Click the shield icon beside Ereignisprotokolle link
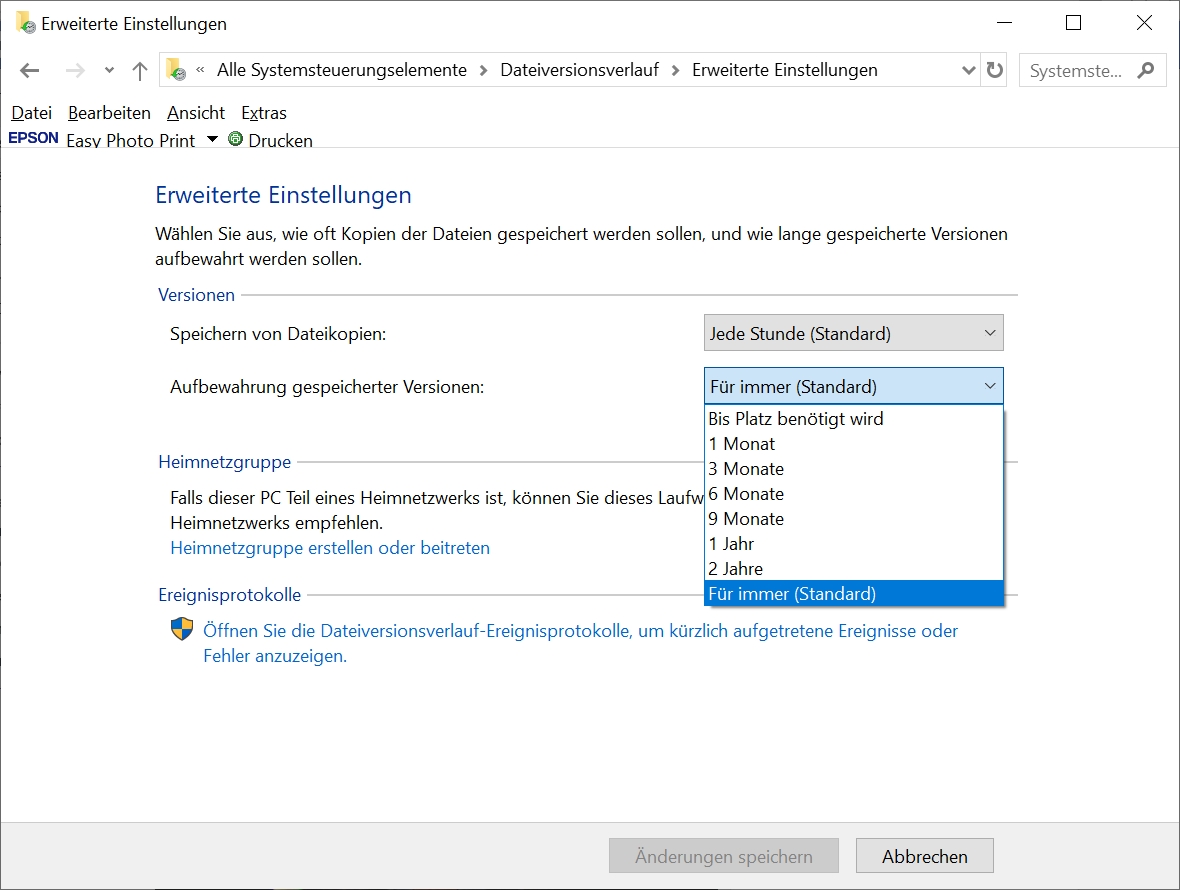Viewport: 1180px width, 890px height. tap(182, 629)
